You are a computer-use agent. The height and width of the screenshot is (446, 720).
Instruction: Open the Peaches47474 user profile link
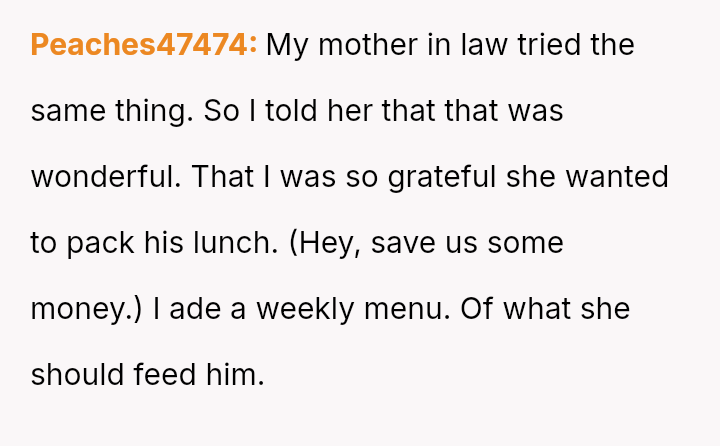pos(144,45)
